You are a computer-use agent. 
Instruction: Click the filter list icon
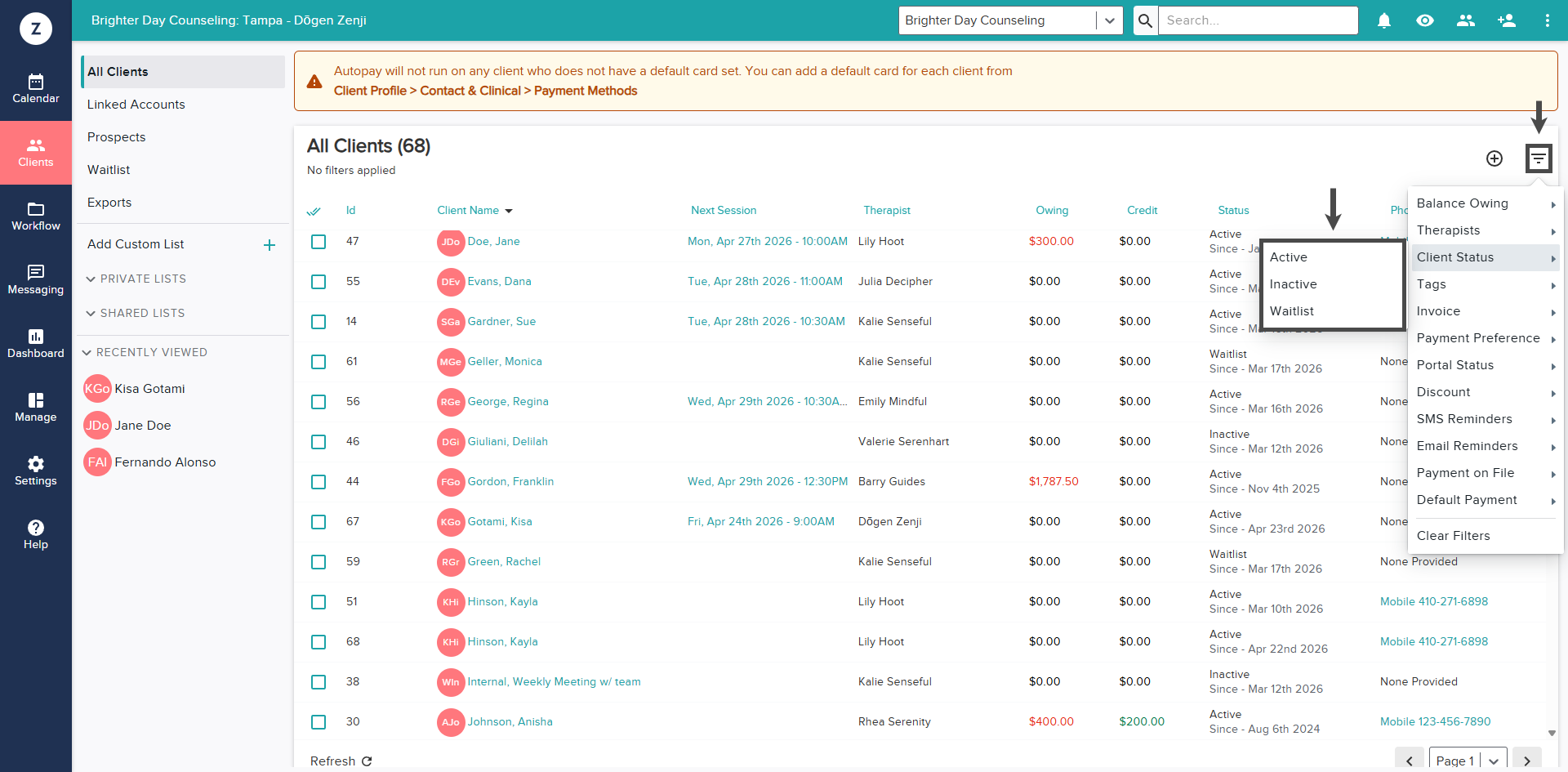tap(1539, 158)
